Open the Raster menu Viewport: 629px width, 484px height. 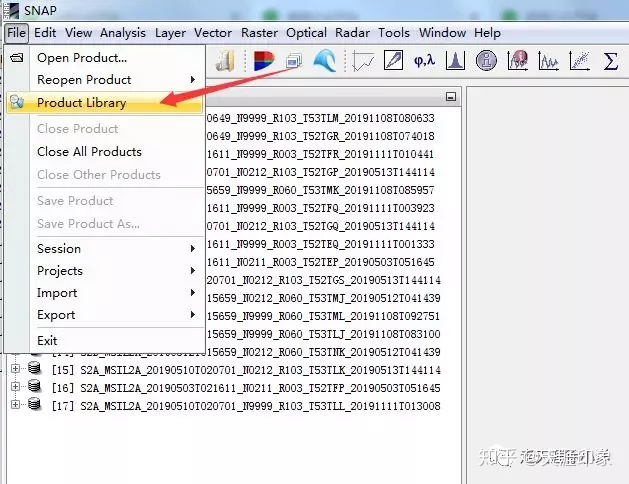pos(259,32)
